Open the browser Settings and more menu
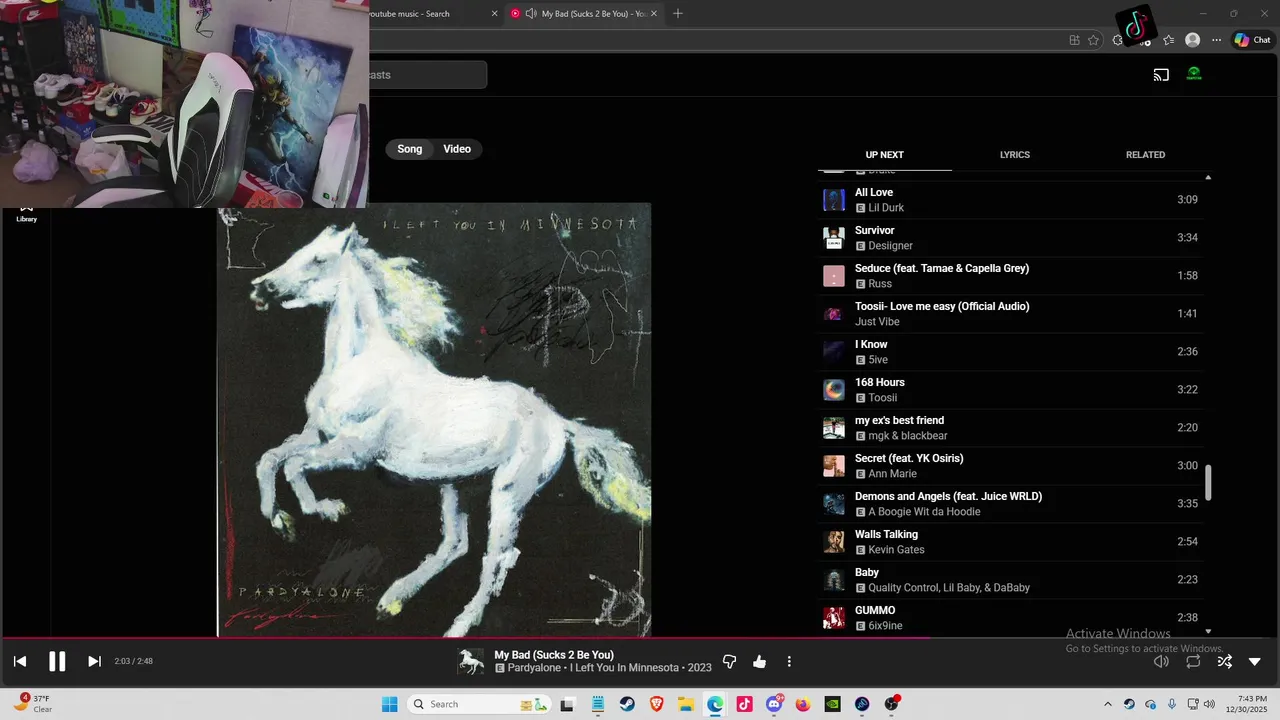This screenshot has height=720, width=1280. (1216, 40)
